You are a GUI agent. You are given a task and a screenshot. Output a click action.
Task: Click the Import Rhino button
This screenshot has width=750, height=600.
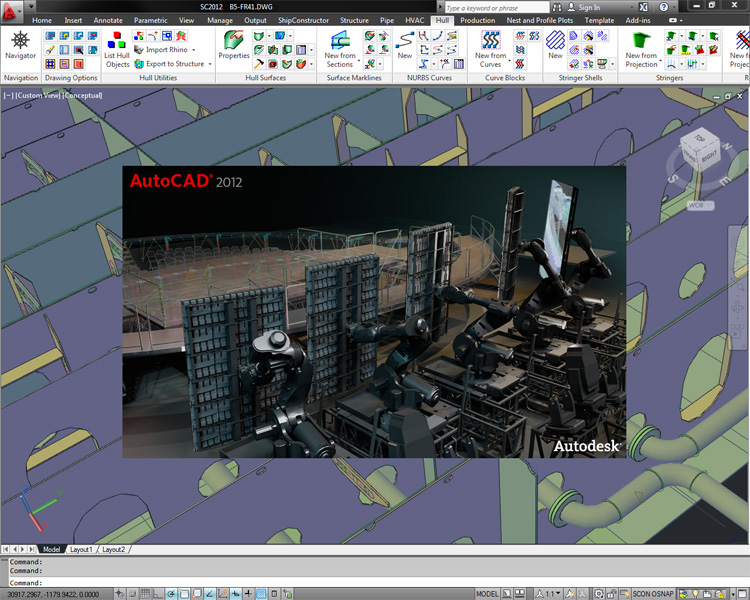pos(161,50)
